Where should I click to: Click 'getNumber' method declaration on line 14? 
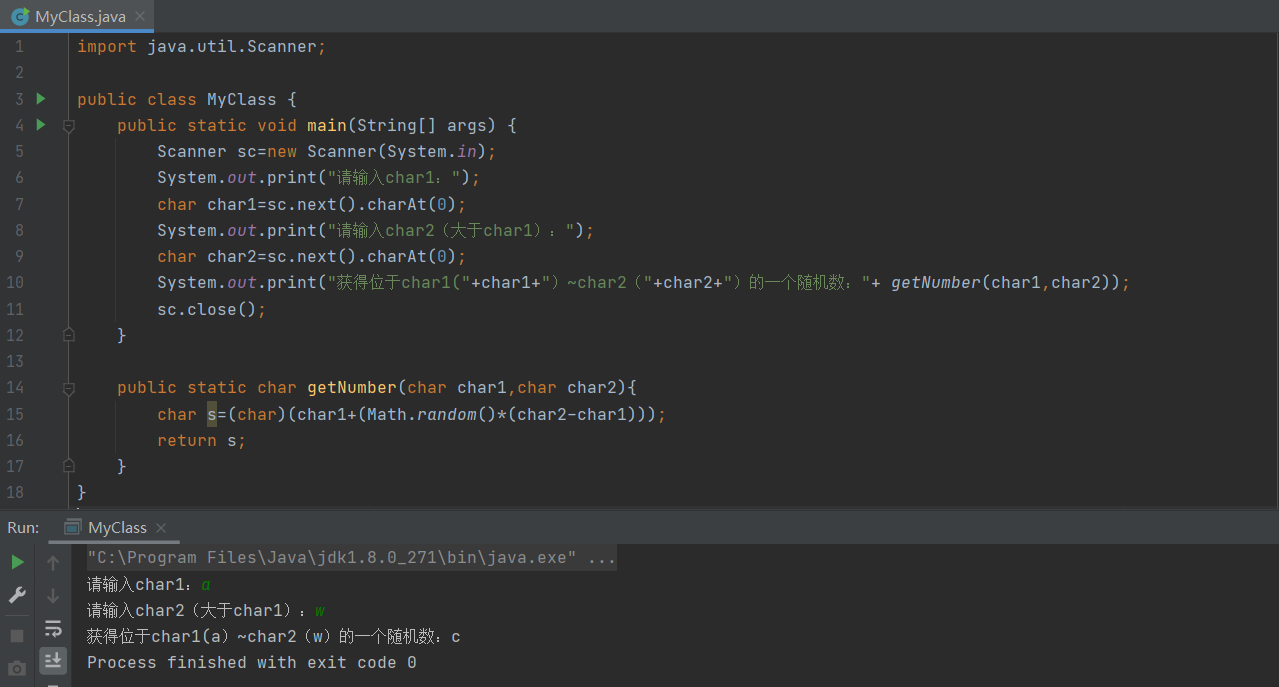[x=352, y=387]
